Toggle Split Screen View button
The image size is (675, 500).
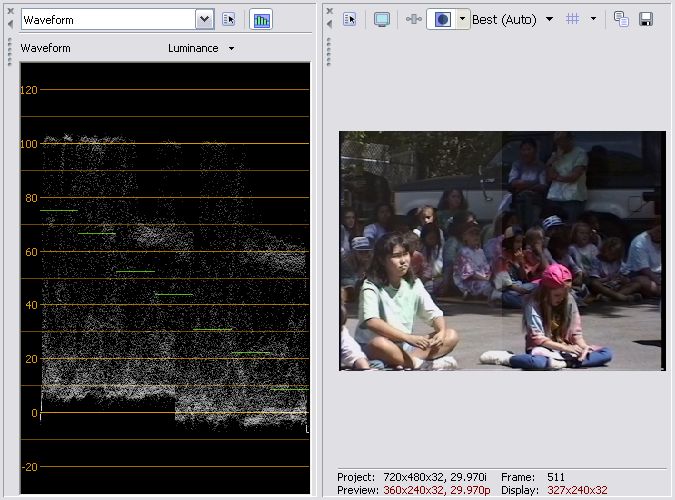coord(442,19)
